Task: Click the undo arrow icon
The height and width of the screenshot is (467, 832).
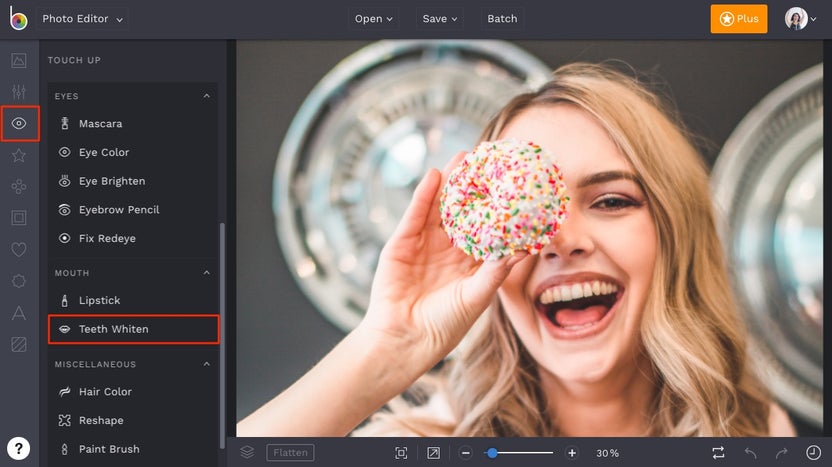Action: (x=751, y=453)
